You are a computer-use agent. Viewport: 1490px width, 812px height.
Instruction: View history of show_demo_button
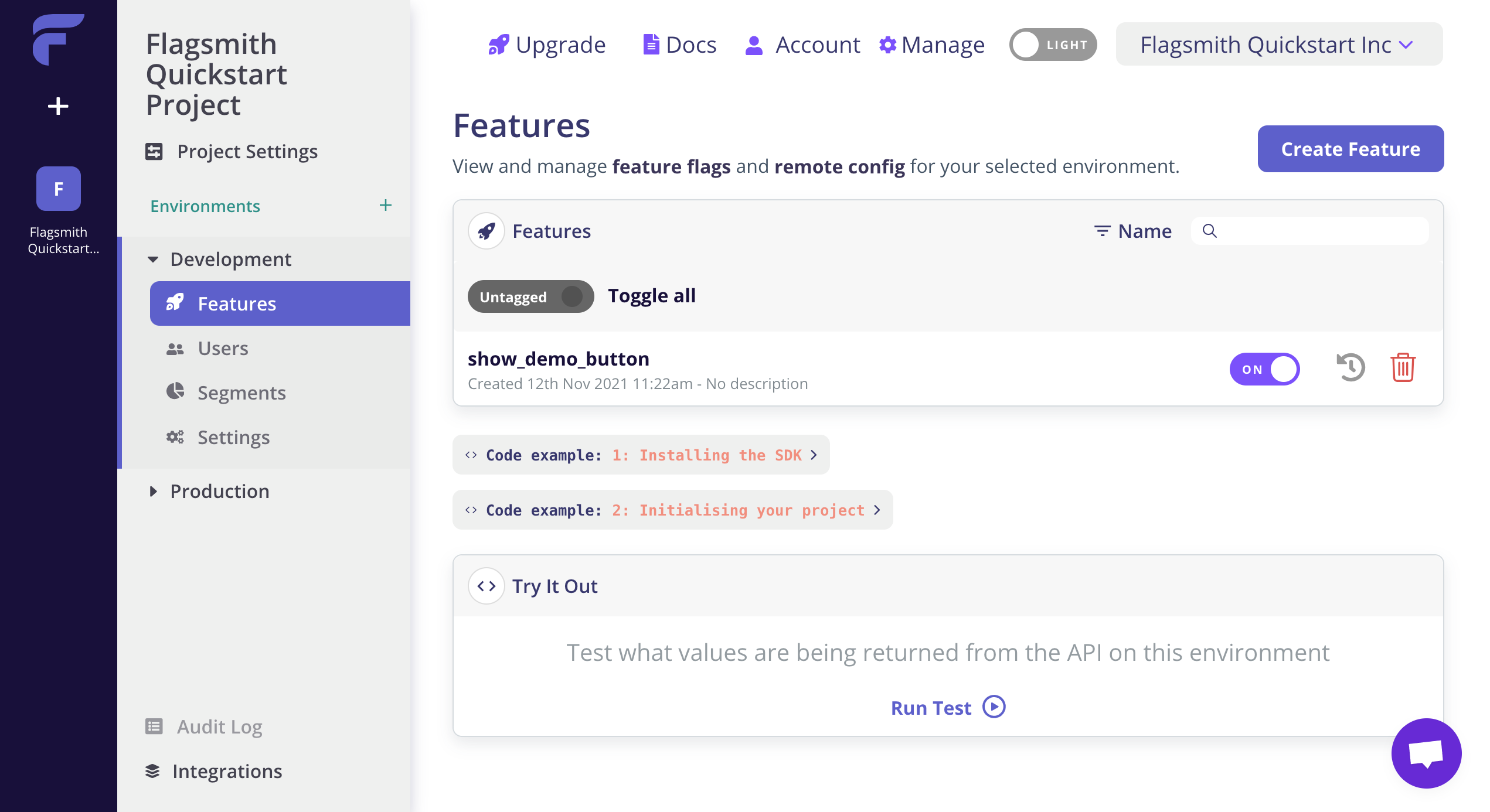(x=1350, y=368)
